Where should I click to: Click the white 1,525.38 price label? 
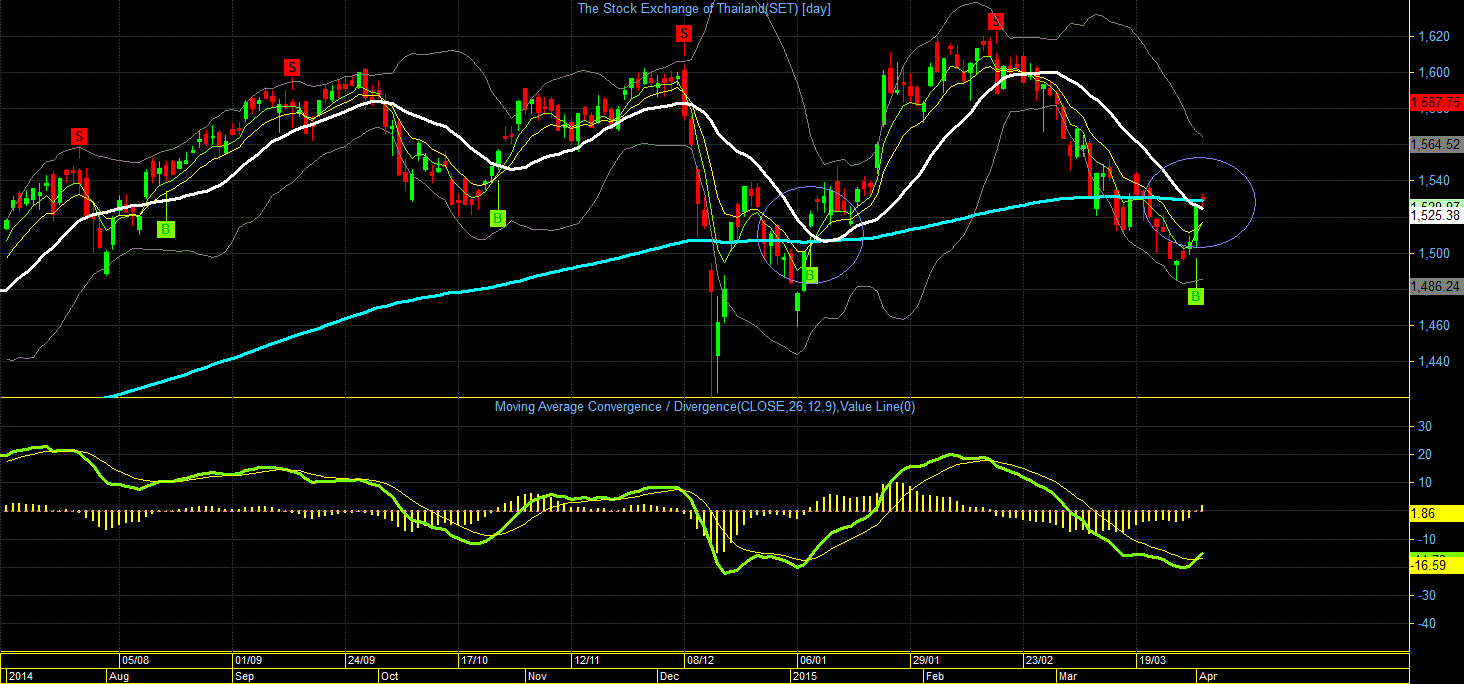tap(1435, 215)
